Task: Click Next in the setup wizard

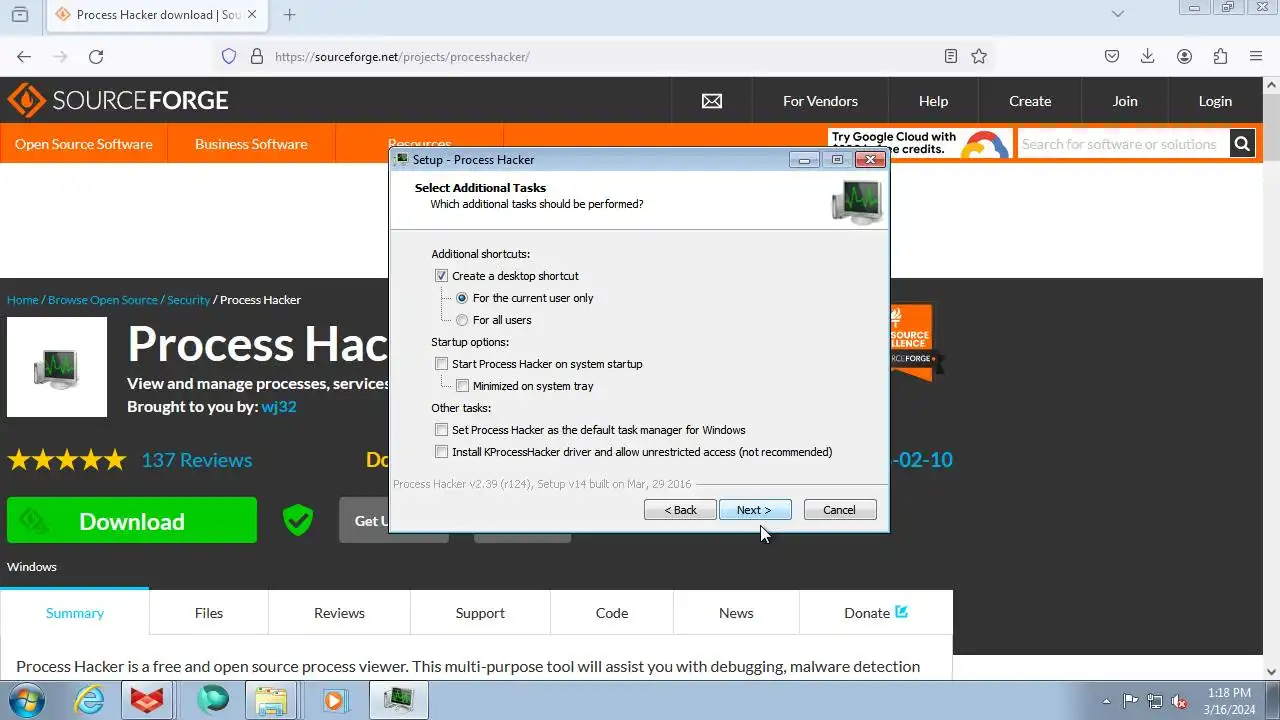Action: tap(755, 510)
